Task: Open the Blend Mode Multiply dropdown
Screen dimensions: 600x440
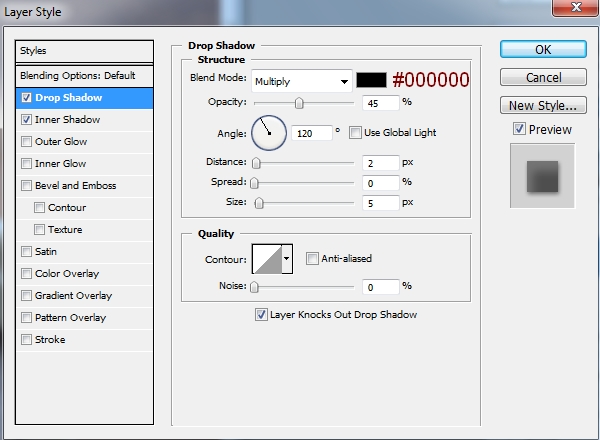Action: coord(301,80)
